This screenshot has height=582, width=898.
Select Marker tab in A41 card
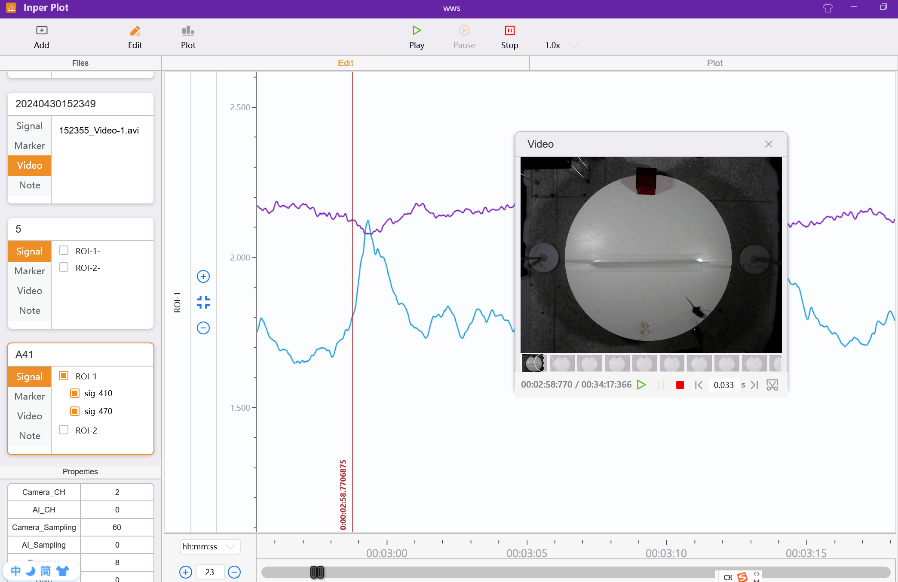pos(29,396)
